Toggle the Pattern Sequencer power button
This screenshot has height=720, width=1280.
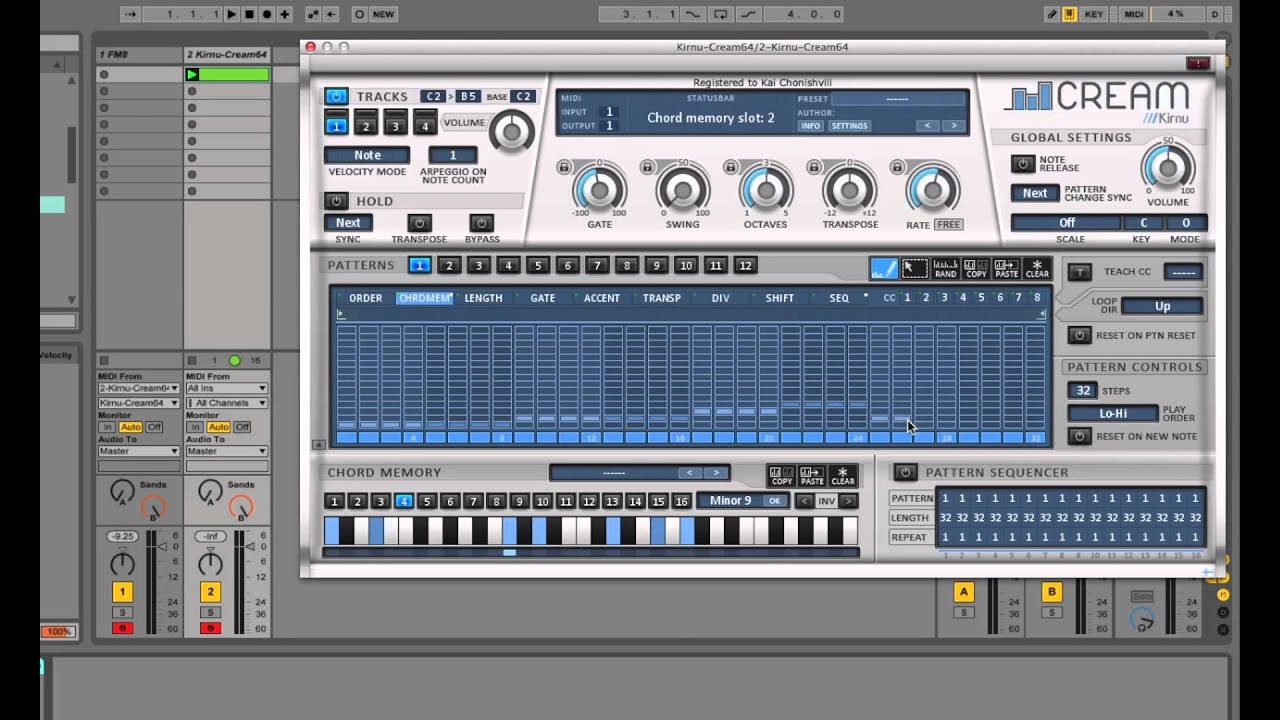click(905, 472)
